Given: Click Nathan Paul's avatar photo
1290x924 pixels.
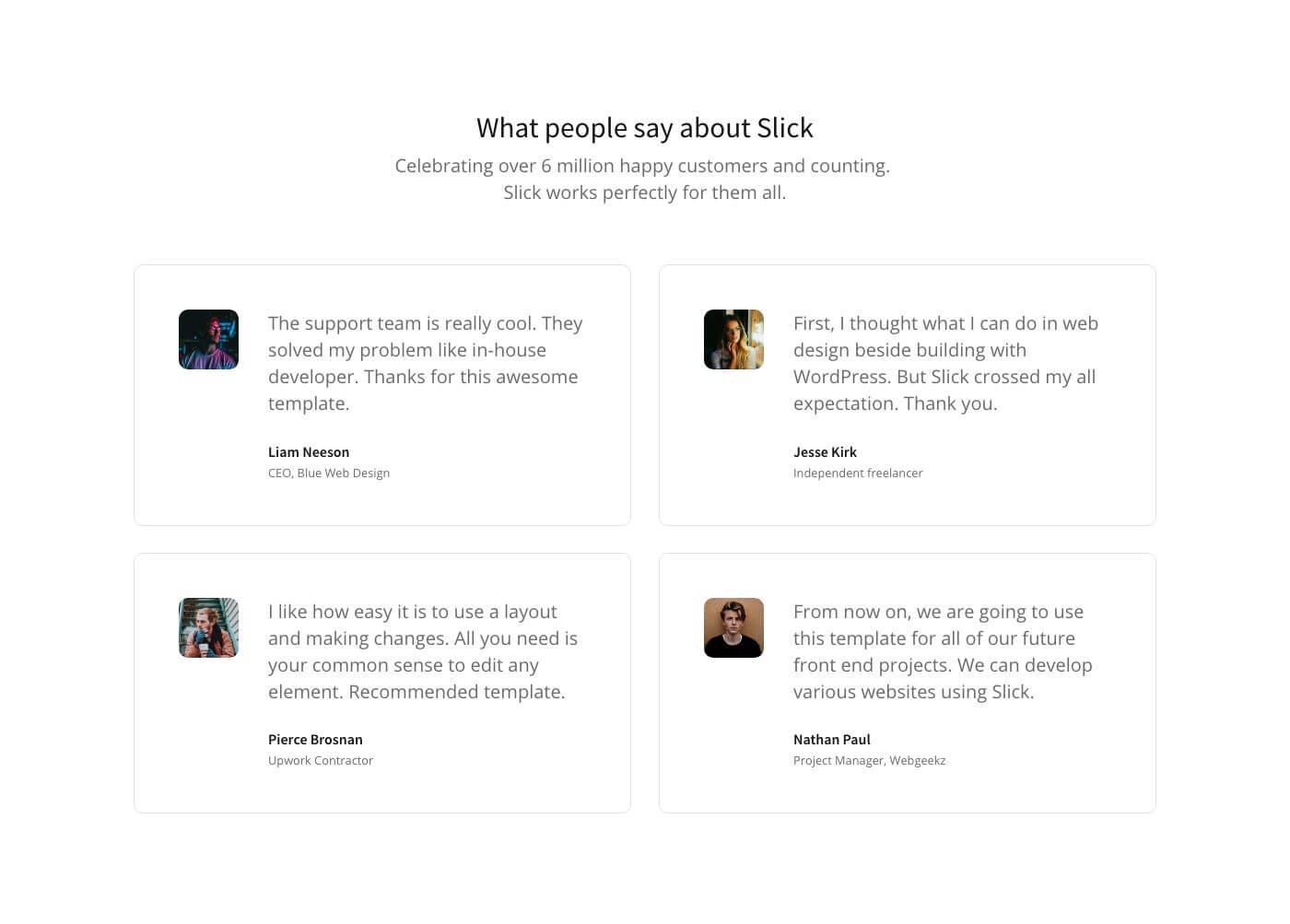Looking at the screenshot, I should coord(733,627).
